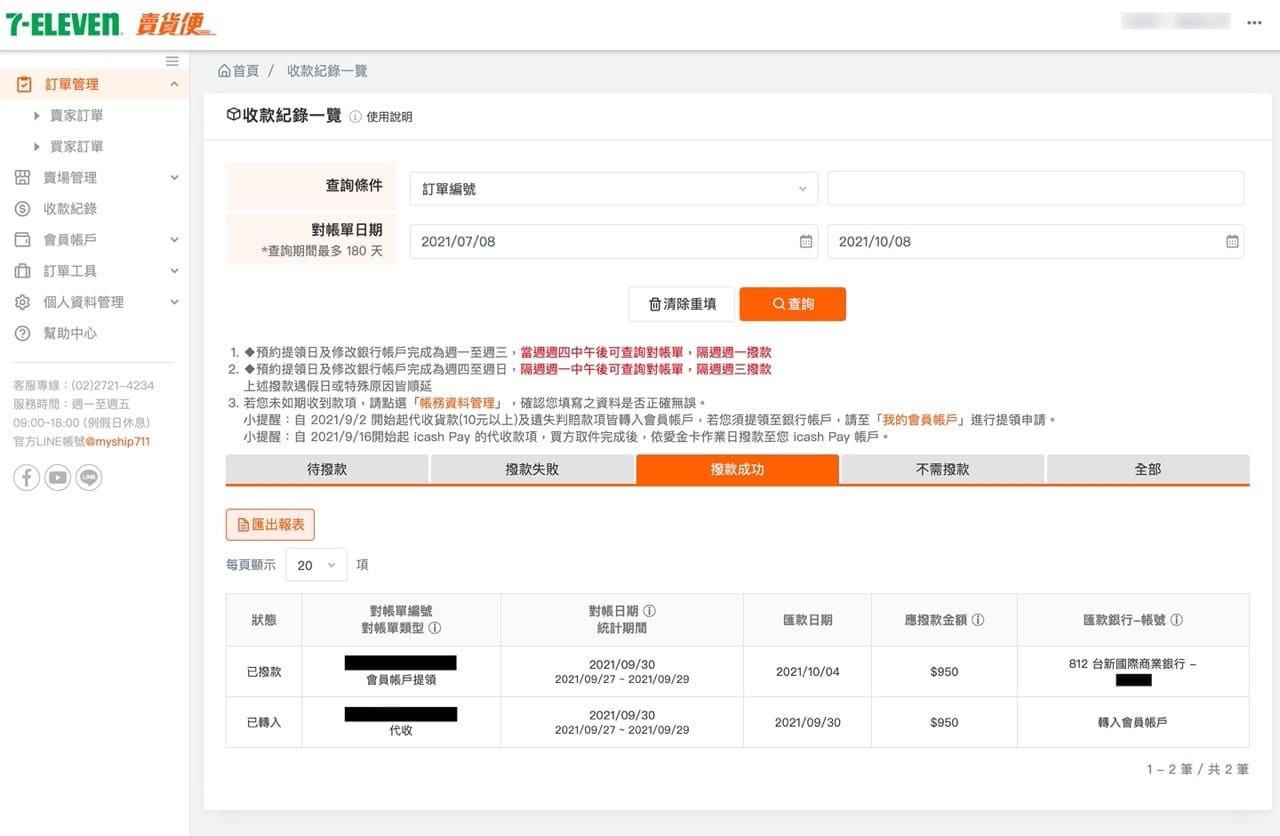
Task: Click the 使用說明 text link
Action: pyautogui.click(x=389, y=117)
